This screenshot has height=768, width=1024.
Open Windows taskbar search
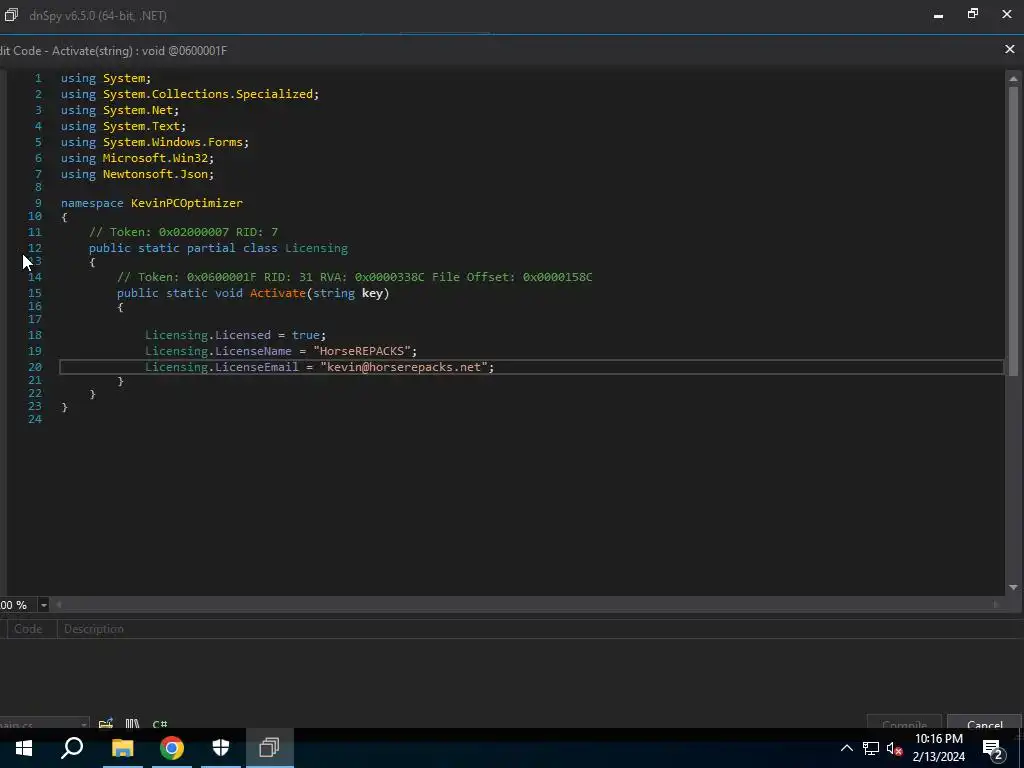[72, 748]
